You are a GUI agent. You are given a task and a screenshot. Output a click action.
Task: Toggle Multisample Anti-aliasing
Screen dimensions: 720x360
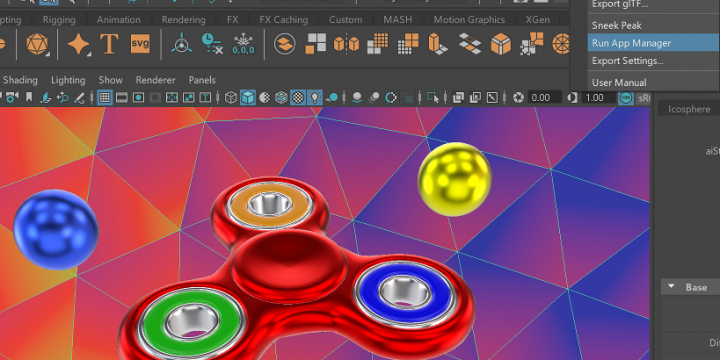pyautogui.click(x=391, y=97)
